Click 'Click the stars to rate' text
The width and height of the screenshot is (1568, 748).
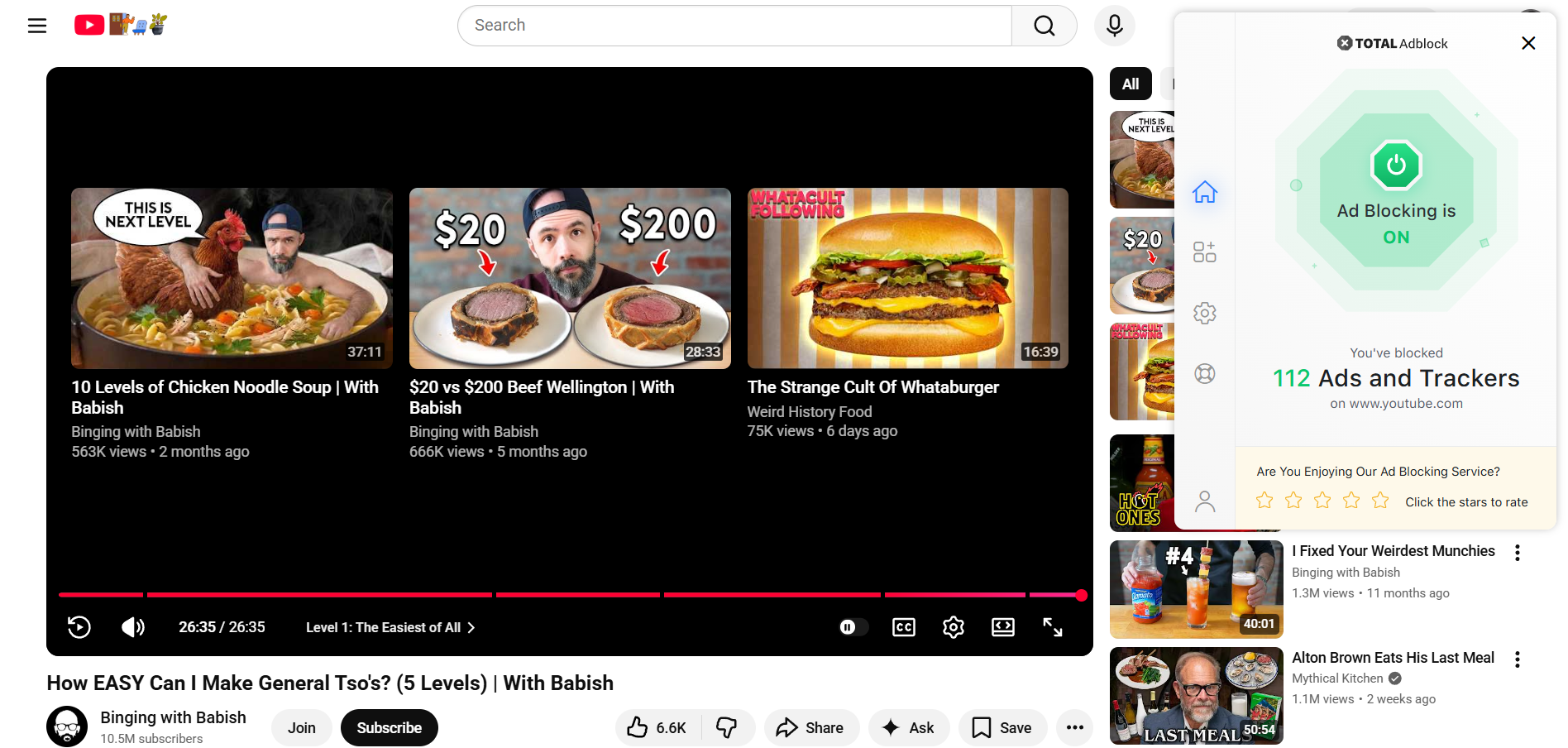(x=1466, y=502)
